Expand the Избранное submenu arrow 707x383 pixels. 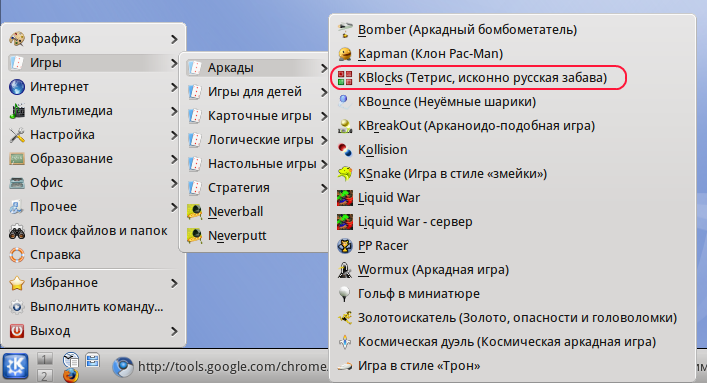(174, 283)
